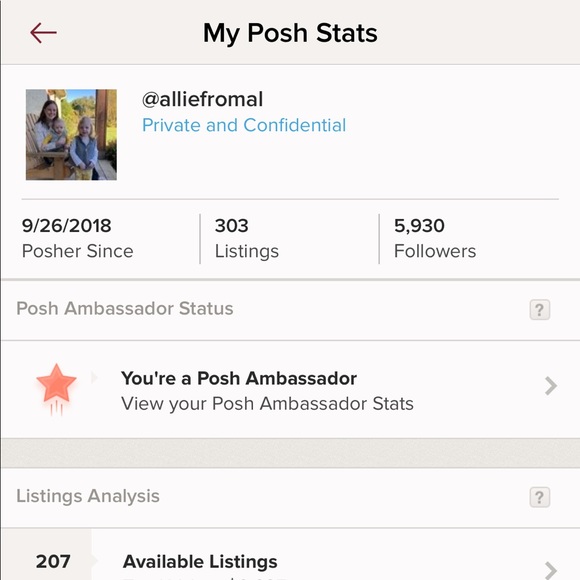This screenshot has height=580, width=580.
Task: Open the Available Listings row
Action: pyautogui.click(x=290, y=554)
